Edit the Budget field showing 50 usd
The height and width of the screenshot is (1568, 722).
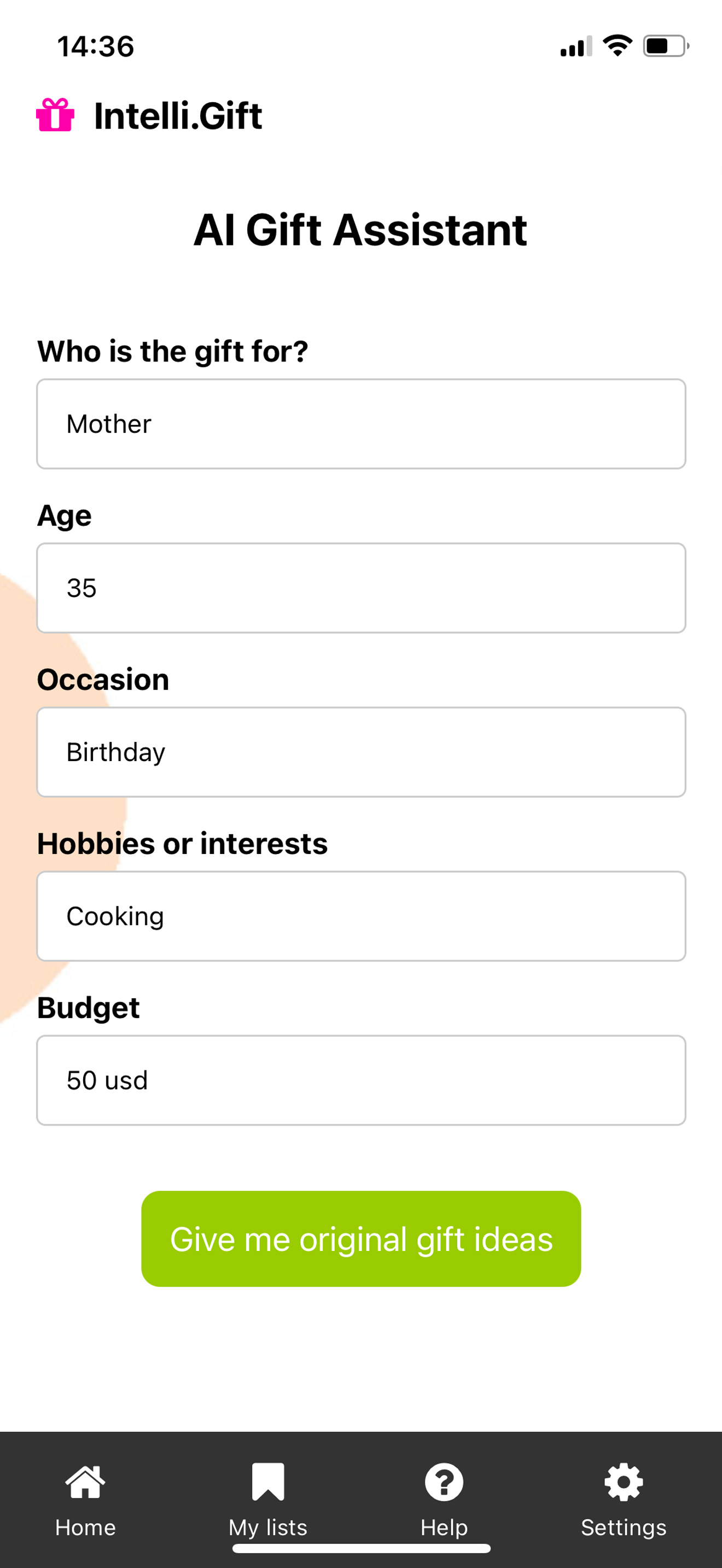point(361,1080)
